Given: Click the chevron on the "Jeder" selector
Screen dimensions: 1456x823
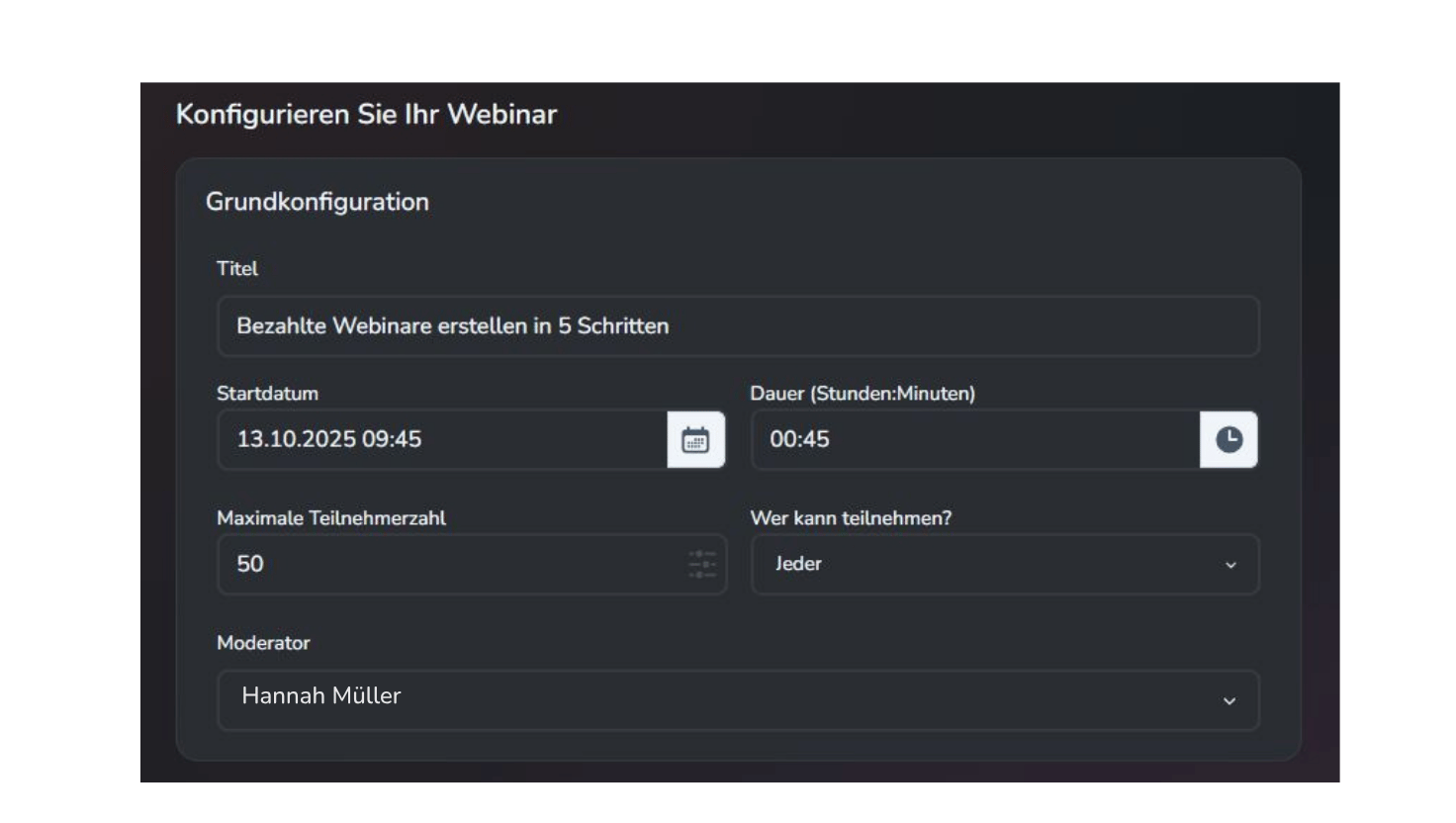Looking at the screenshot, I should click(x=1230, y=565).
